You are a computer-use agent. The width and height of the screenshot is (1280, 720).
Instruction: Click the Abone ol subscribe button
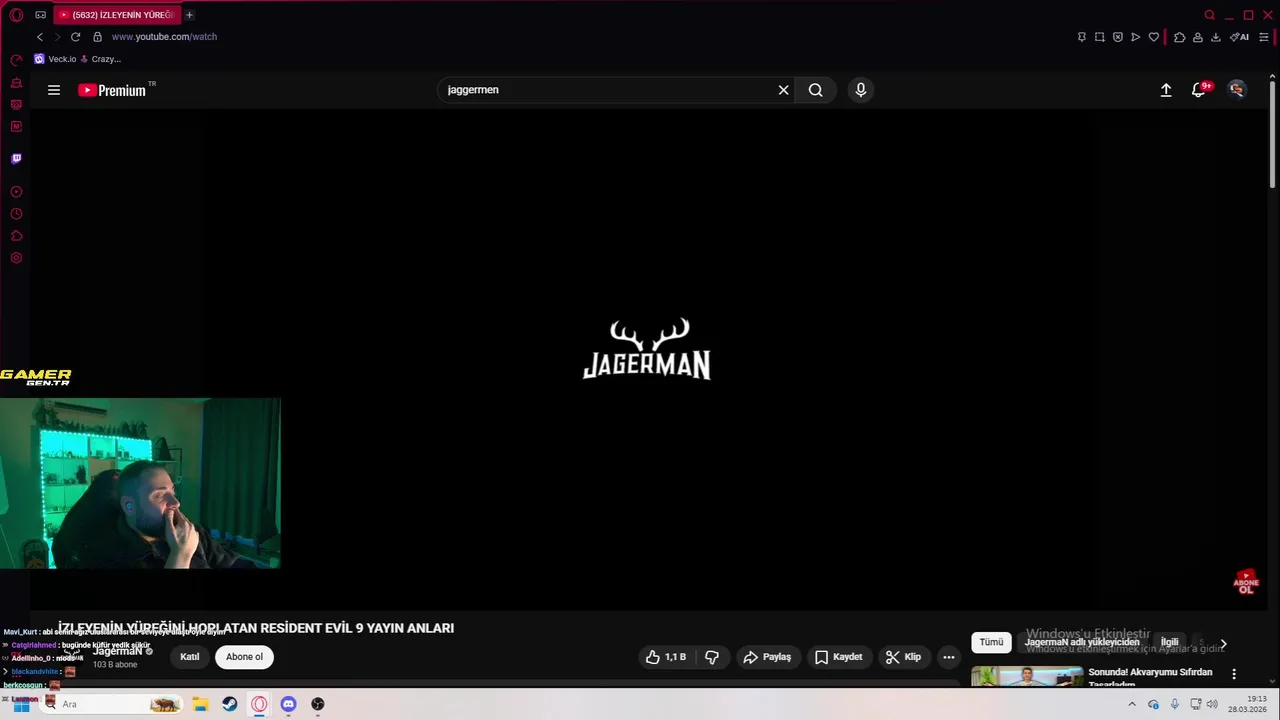244,657
